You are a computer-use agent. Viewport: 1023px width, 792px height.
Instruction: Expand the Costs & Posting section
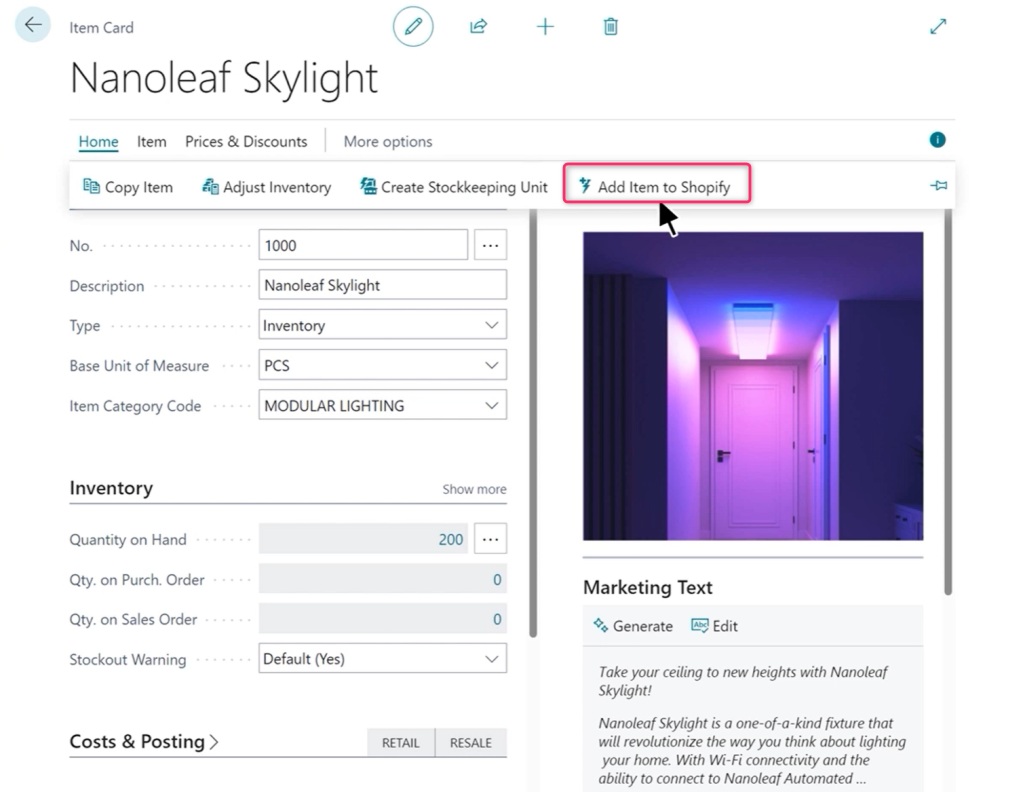pos(144,742)
